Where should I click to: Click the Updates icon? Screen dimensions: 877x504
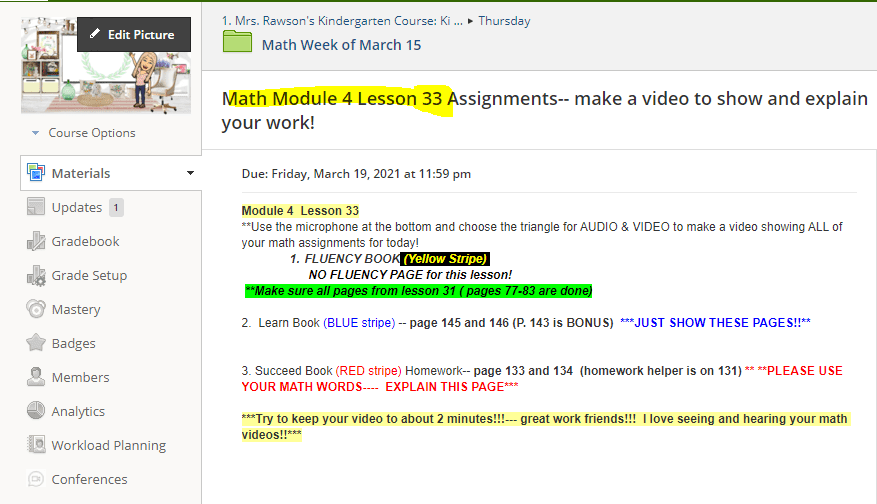tap(36, 207)
